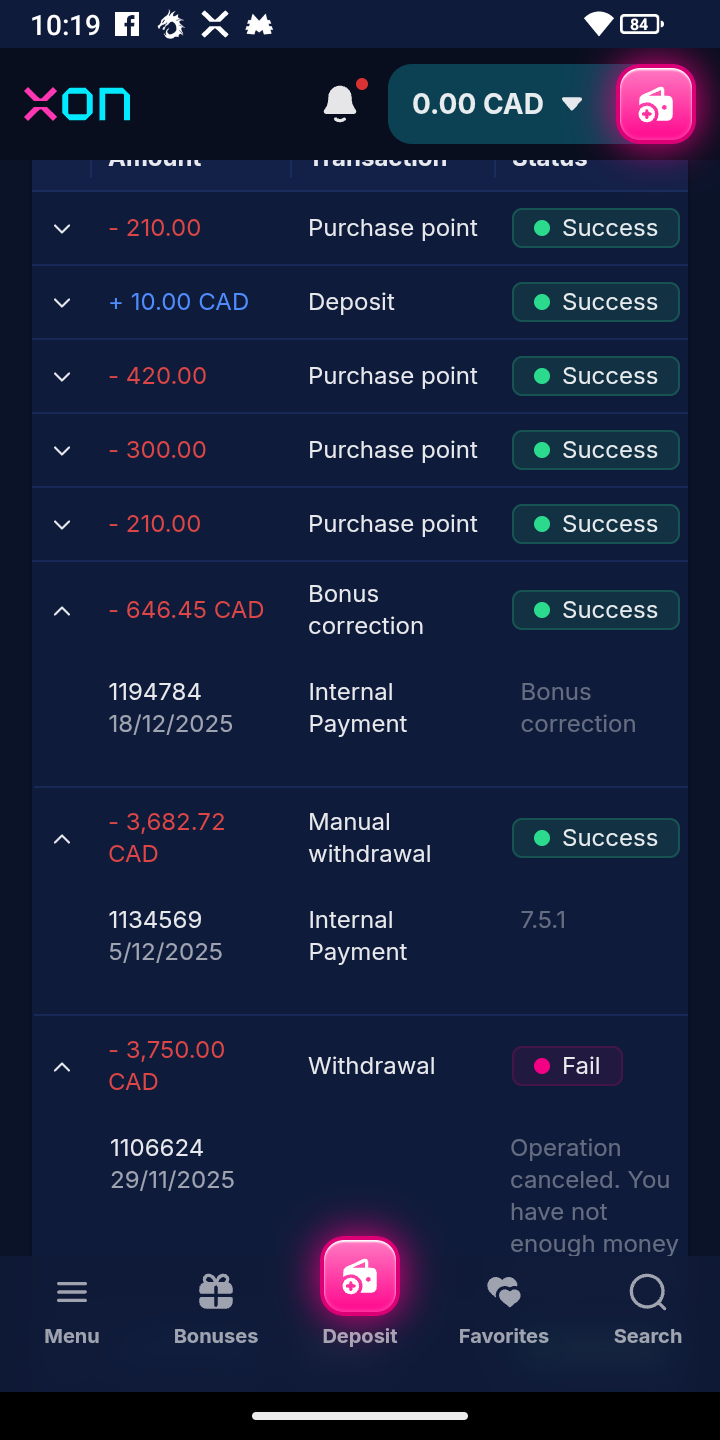Viewport: 720px width, 1440px height.
Task: Expand the -300.00 Purchase point row
Action: (x=62, y=450)
